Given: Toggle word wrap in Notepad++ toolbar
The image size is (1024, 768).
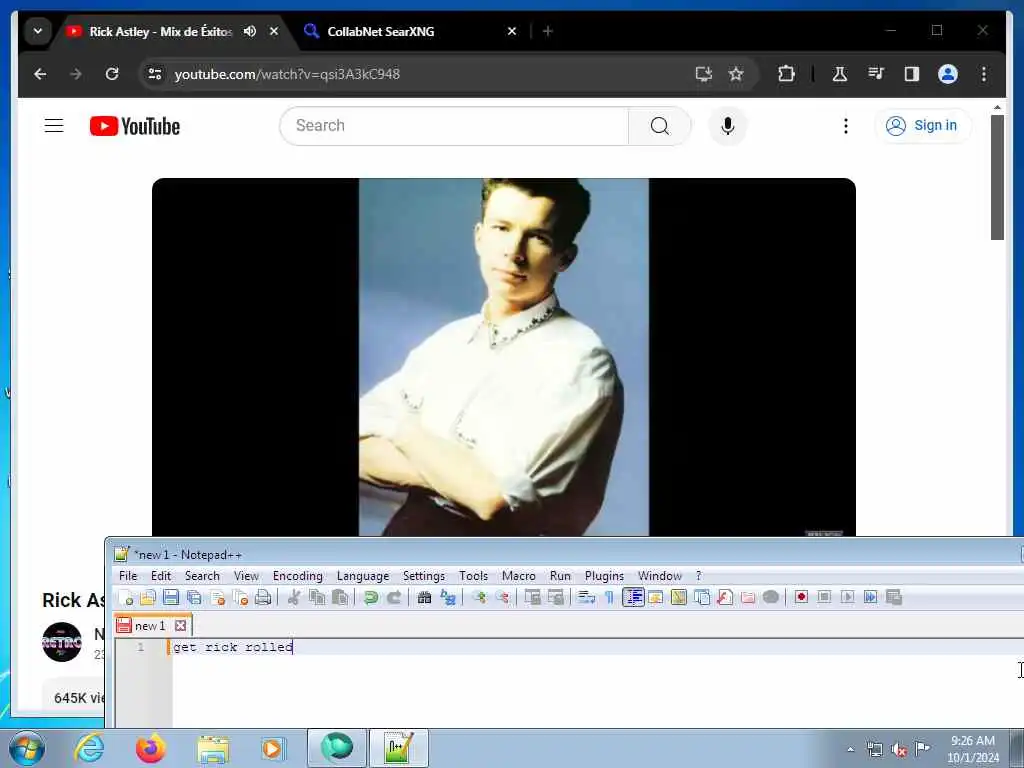Looking at the screenshot, I should click(x=586, y=598).
